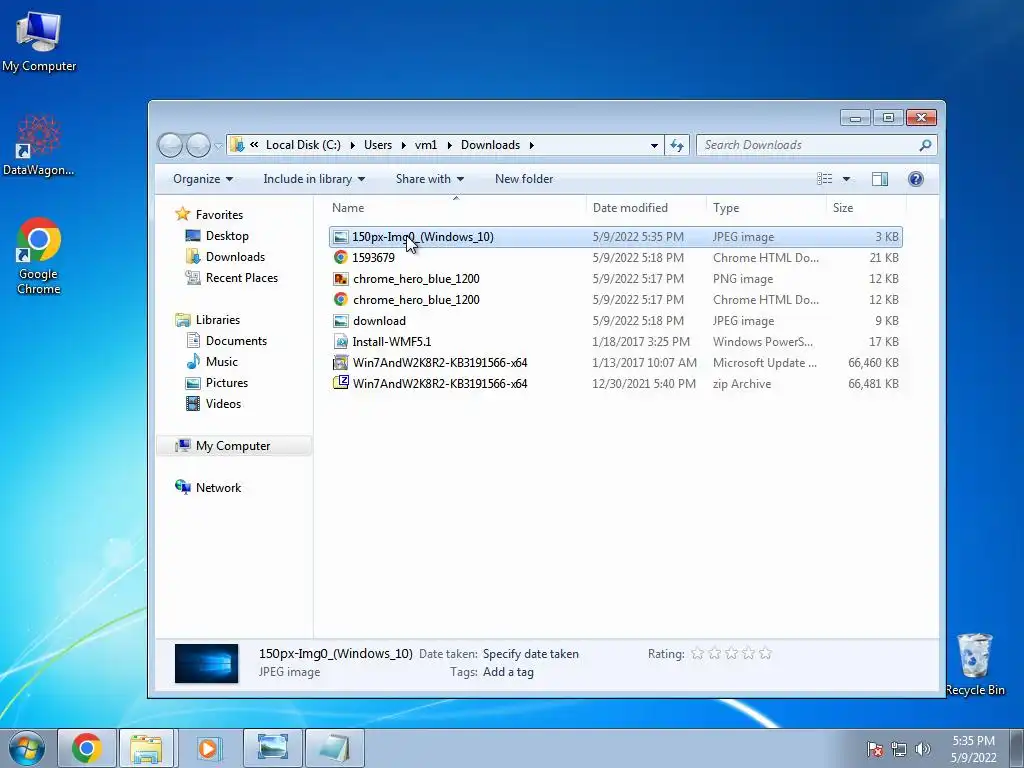The width and height of the screenshot is (1024, 768).
Task: Click the zip archive file icon
Action: [x=340, y=383]
